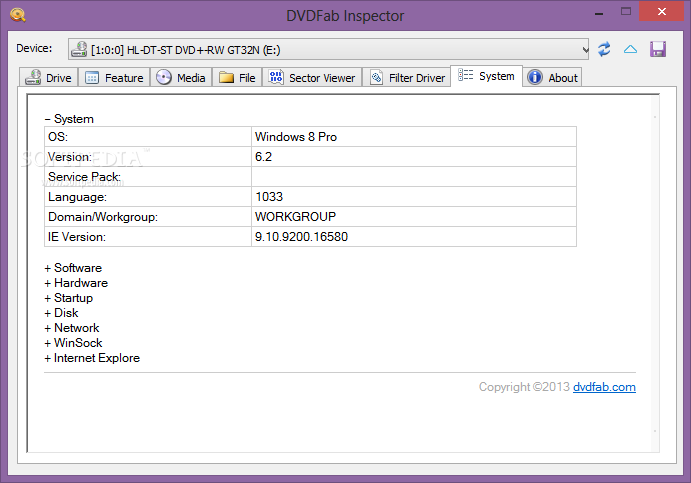The width and height of the screenshot is (691, 483).
Task: Go to the Sector Viewer tab
Action: [x=312, y=78]
